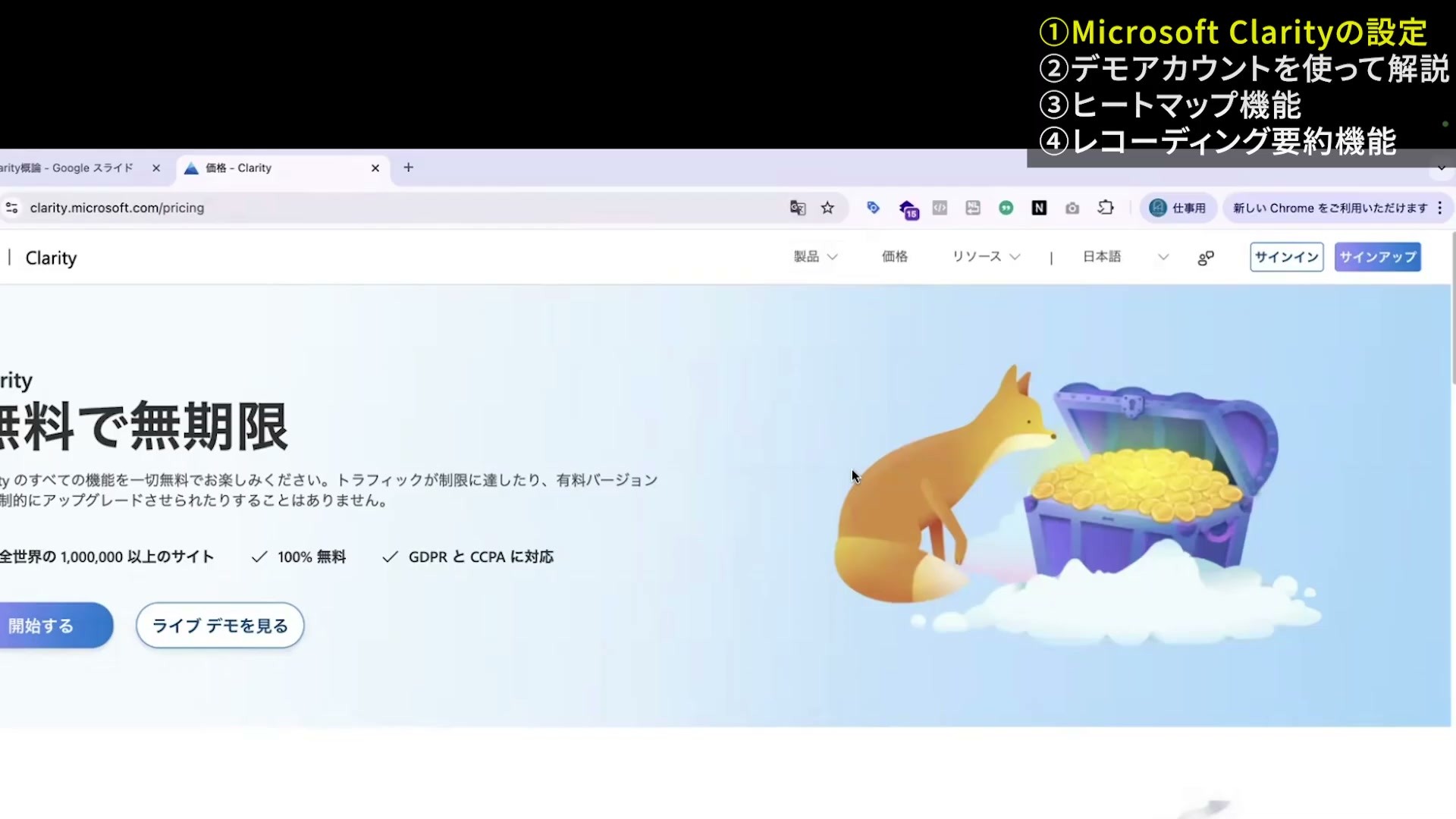This screenshot has height=819, width=1456.
Task: Select the 価格 - Clarity tab
Action: (x=282, y=168)
